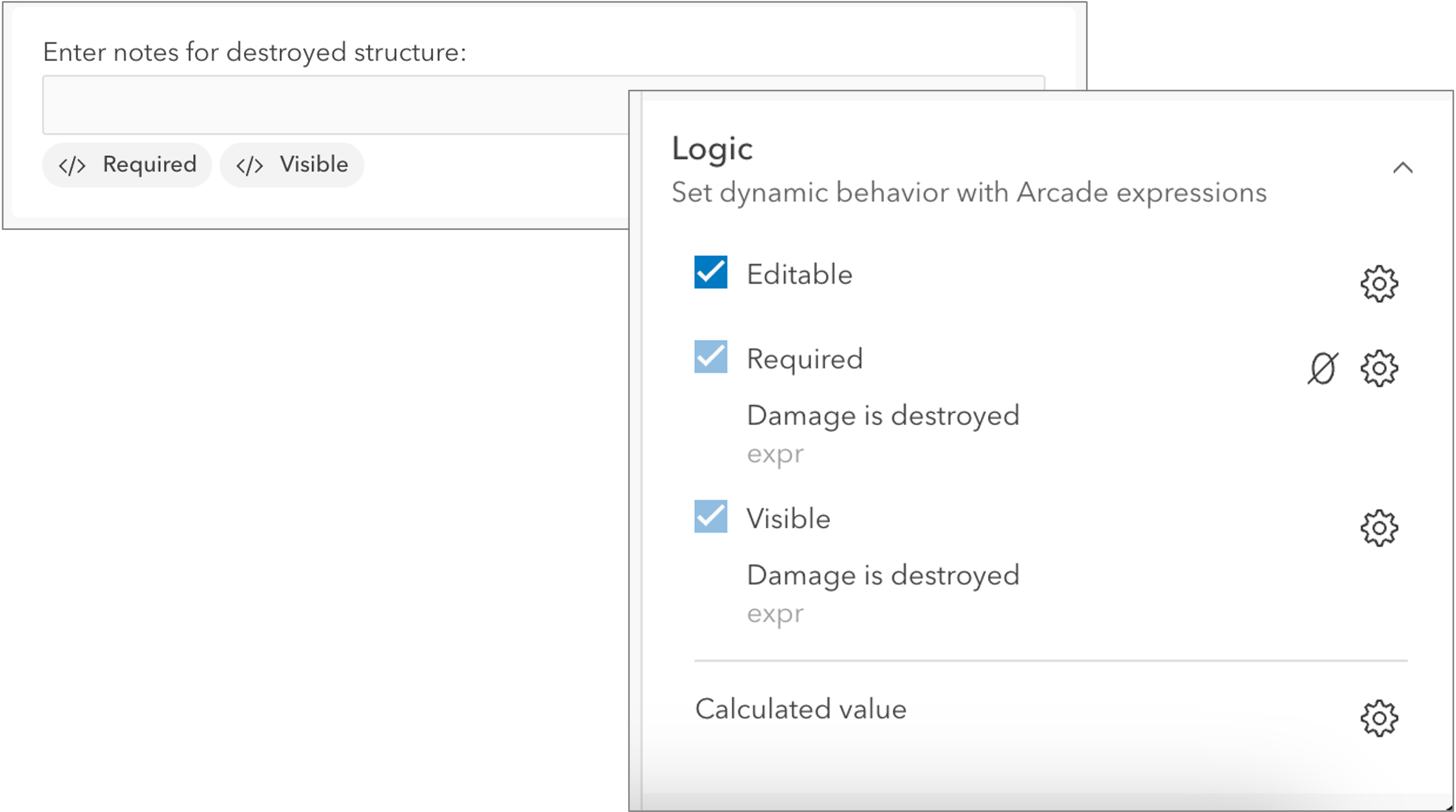Open settings gear next to Editable
Image resolution: width=1456 pixels, height=812 pixels.
pyautogui.click(x=1380, y=284)
